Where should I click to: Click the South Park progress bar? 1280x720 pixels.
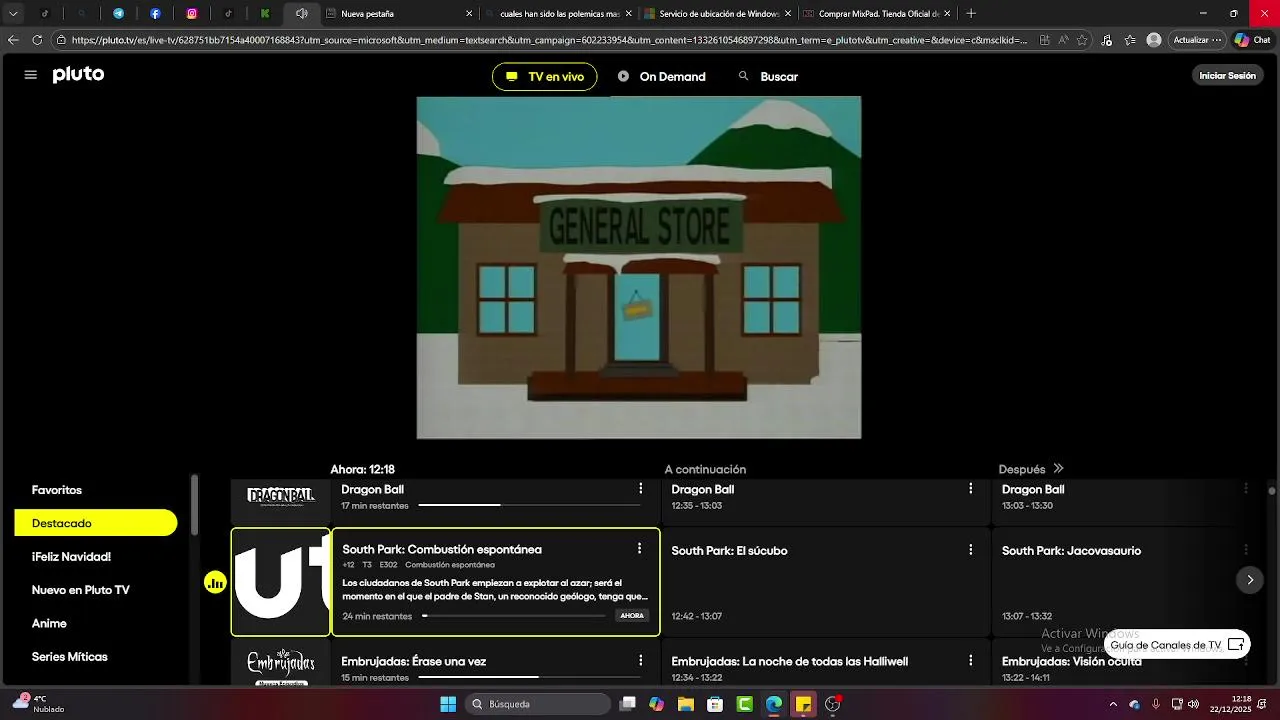pyautogui.click(x=514, y=616)
